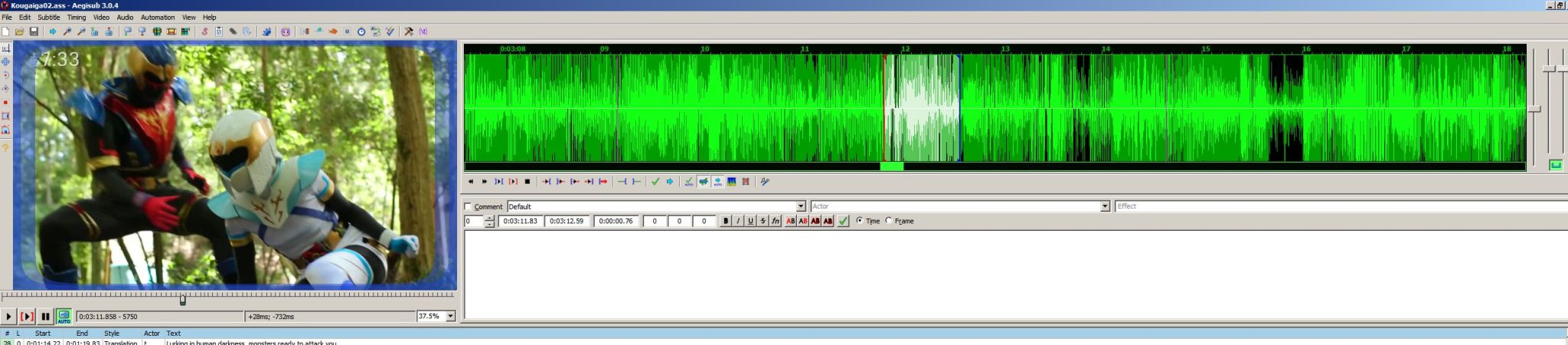Viewport: 1568px width, 345px height.
Task: Click the duration field 0:00:00.76
Action: tap(616, 221)
